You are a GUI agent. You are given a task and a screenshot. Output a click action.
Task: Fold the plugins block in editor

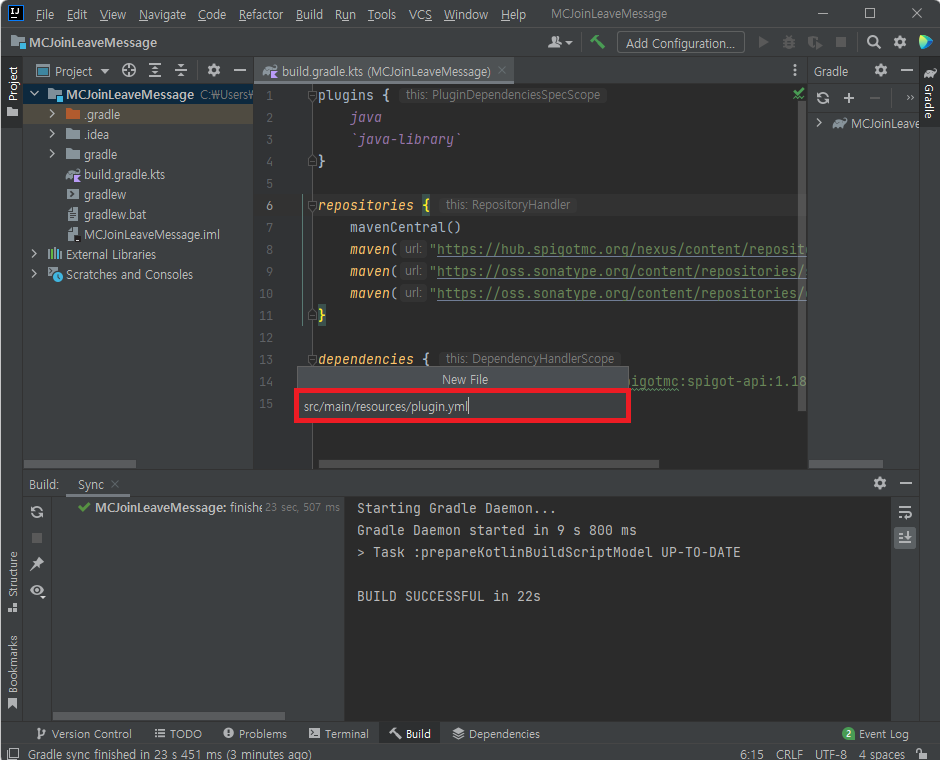point(312,95)
